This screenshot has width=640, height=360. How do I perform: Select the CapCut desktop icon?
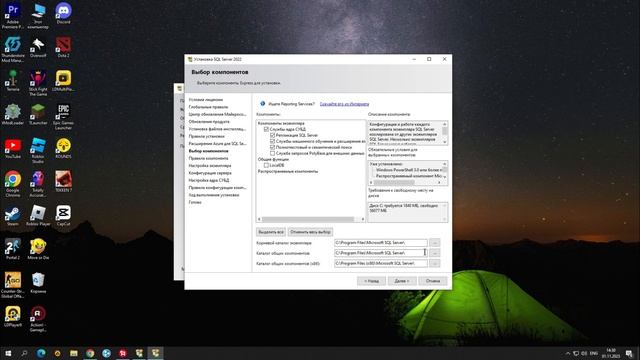[63, 216]
